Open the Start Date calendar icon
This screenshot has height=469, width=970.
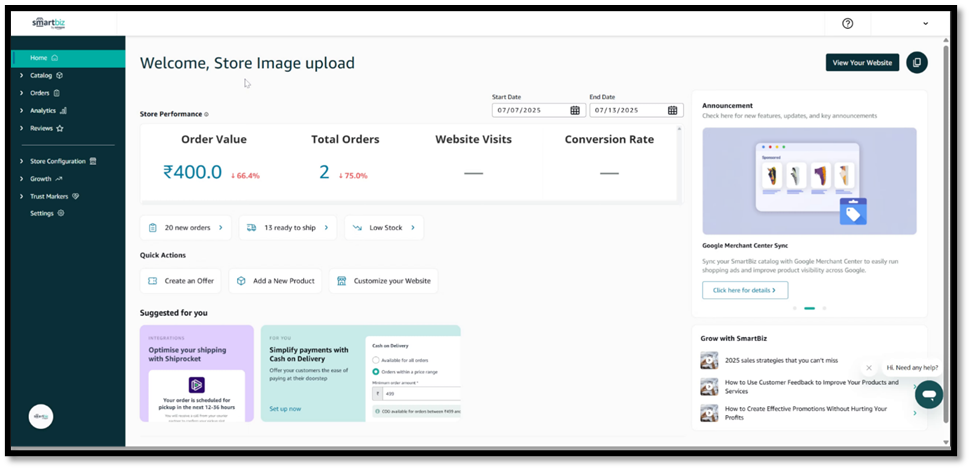pyautogui.click(x=575, y=111)
